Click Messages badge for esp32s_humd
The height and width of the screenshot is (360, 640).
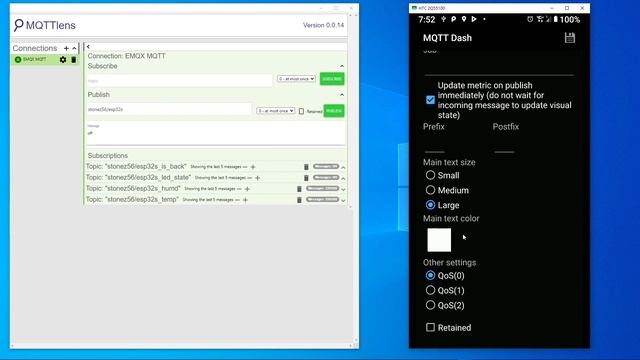[x=322, y=189]
